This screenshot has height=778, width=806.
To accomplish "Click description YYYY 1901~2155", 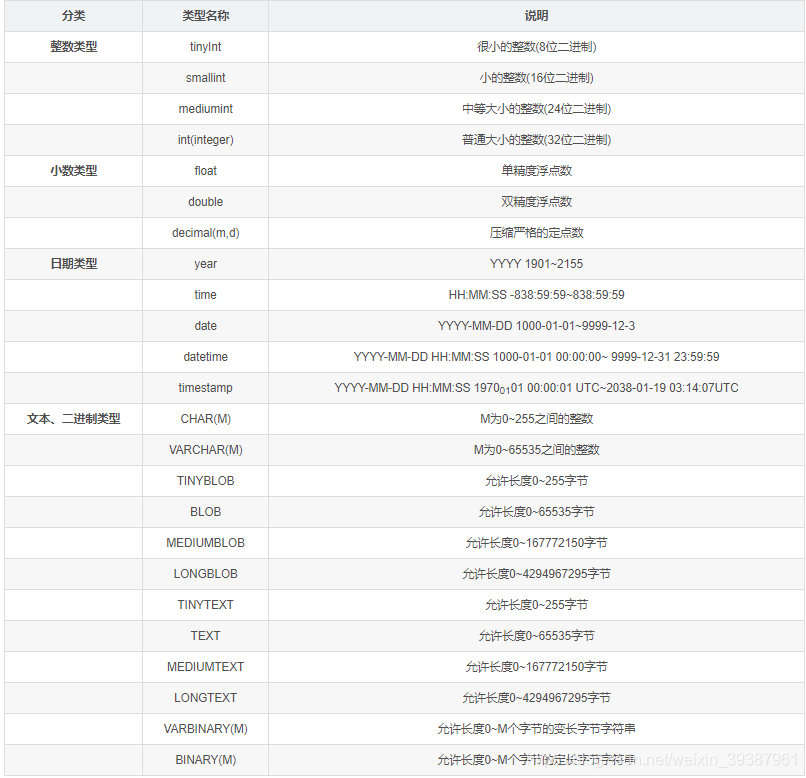I will pyautogui.click(x=536, y=264).
